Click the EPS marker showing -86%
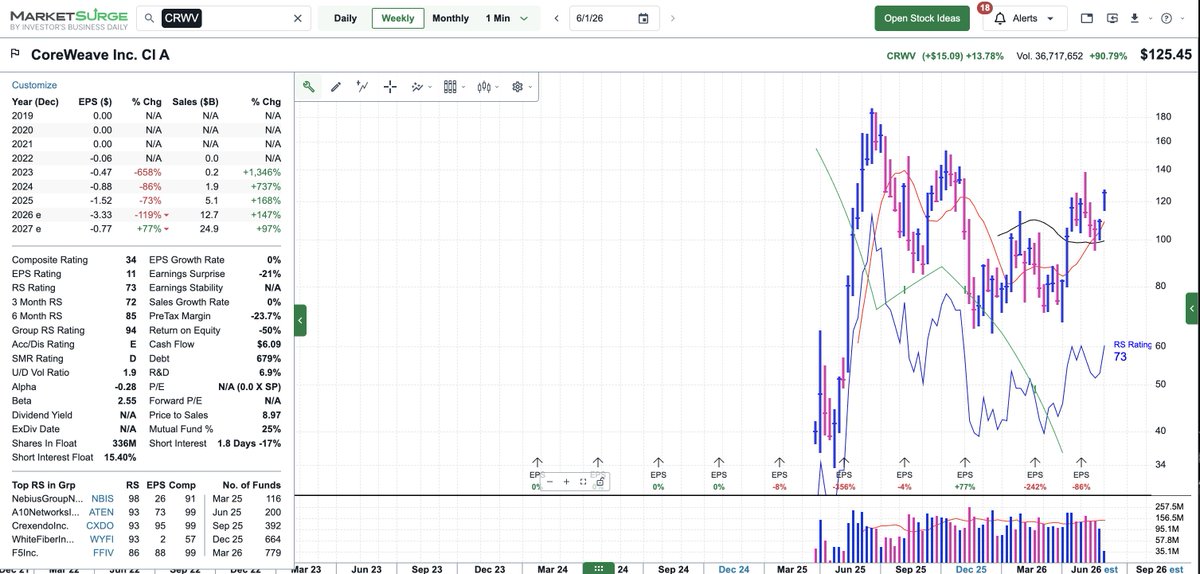Image resolution: width=1200 pixels, height=574 pixels. point(1081,475)
